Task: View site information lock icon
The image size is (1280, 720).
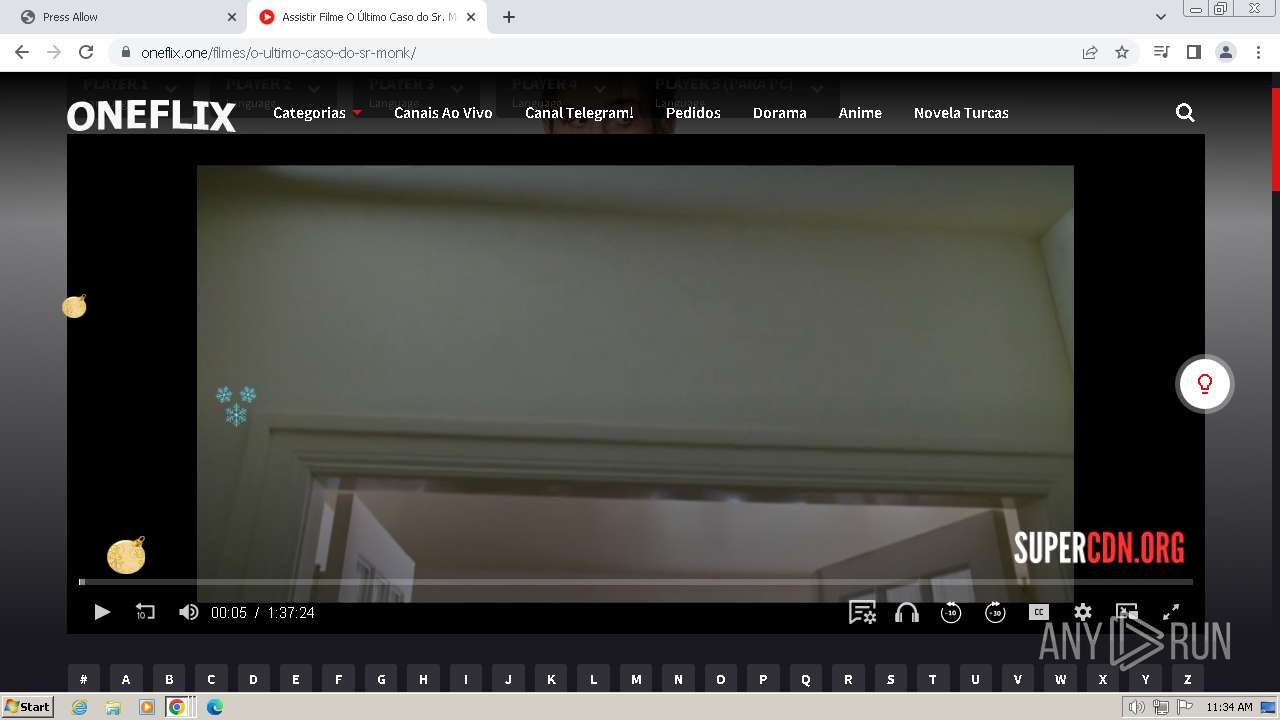Action: [x=125, y=53]
